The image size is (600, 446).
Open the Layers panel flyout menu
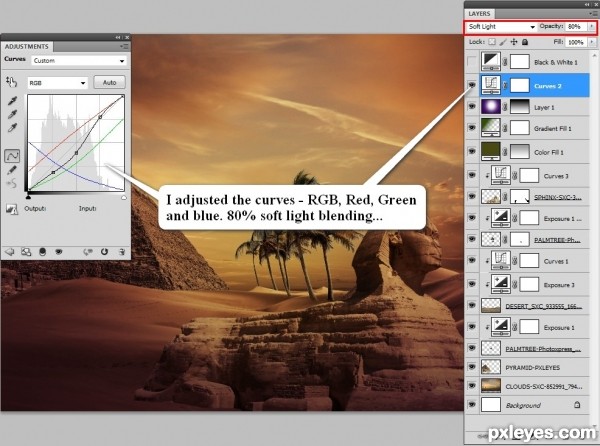[593, 13]
